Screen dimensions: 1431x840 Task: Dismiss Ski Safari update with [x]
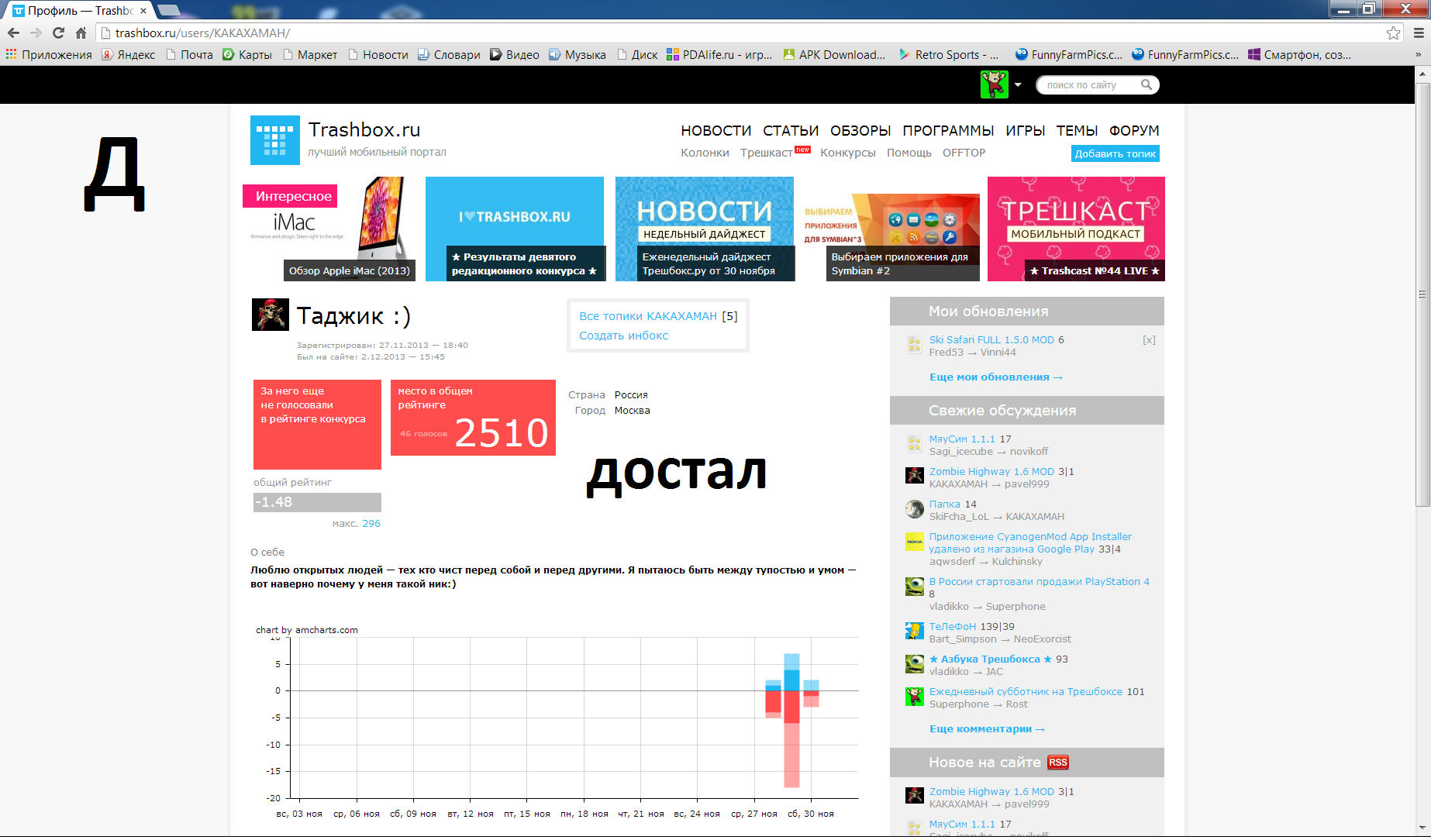[1149, 339]
